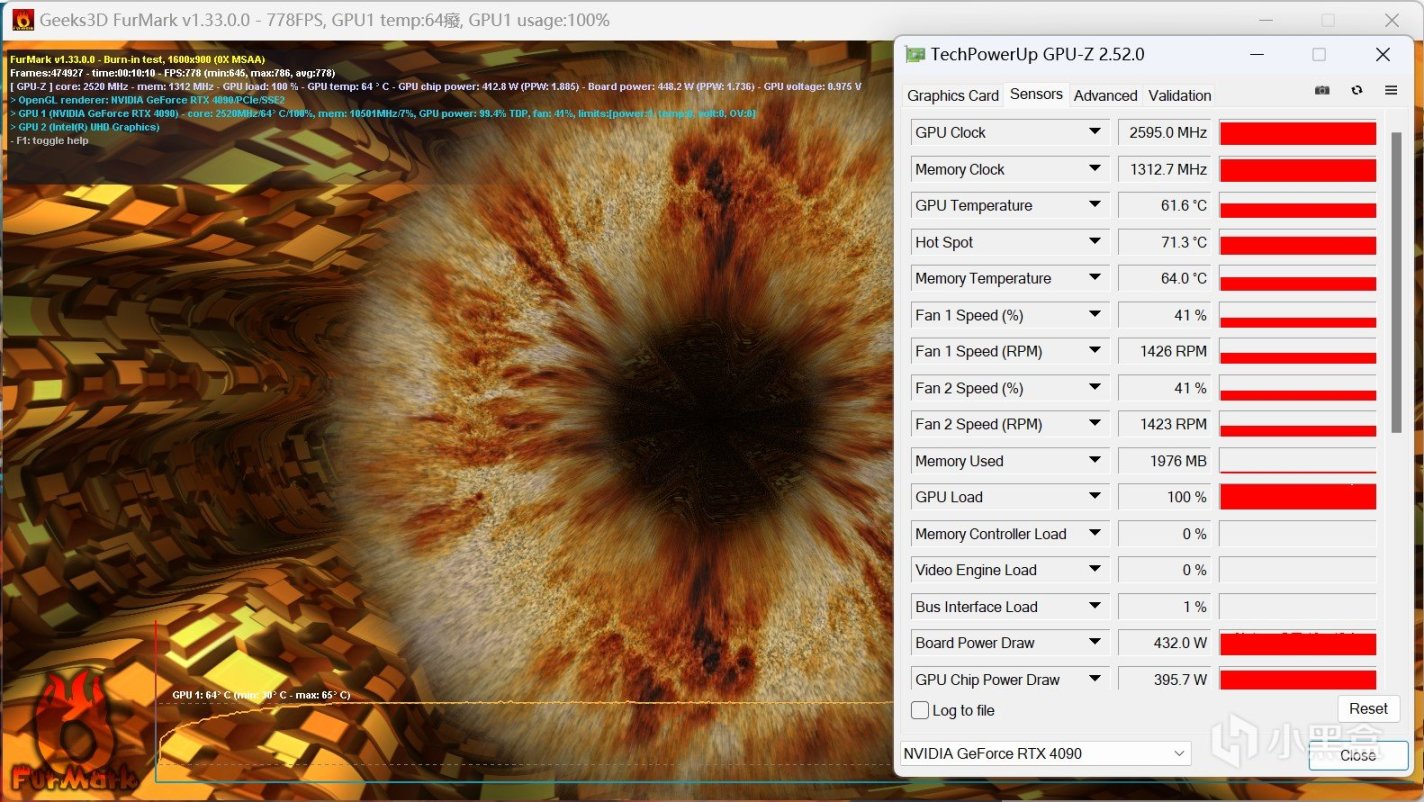Click the Memory Used history graph
Image resolution: width=1424 pixels, height=802 pixels.
click(1298, 461)
